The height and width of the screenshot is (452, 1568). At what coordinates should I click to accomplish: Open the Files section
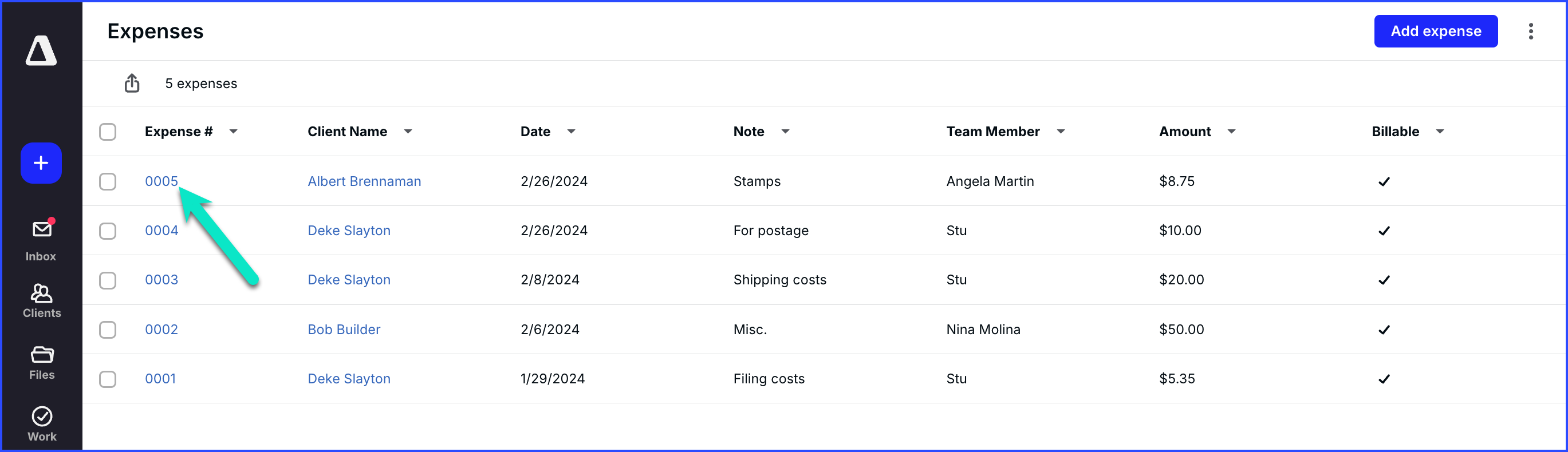pos(41,363)
